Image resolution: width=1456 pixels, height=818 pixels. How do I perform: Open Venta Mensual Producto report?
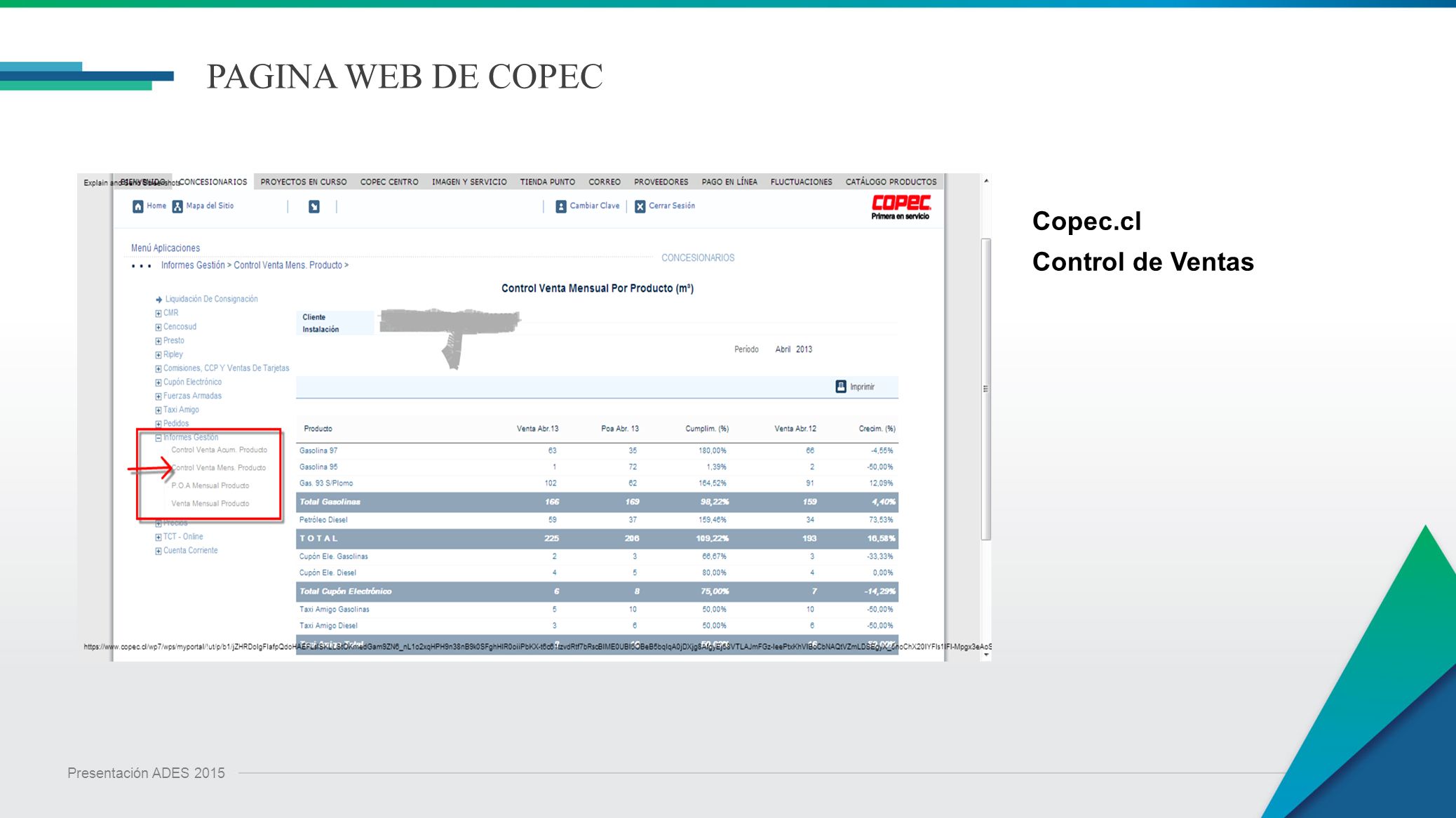tap(210, 504)
